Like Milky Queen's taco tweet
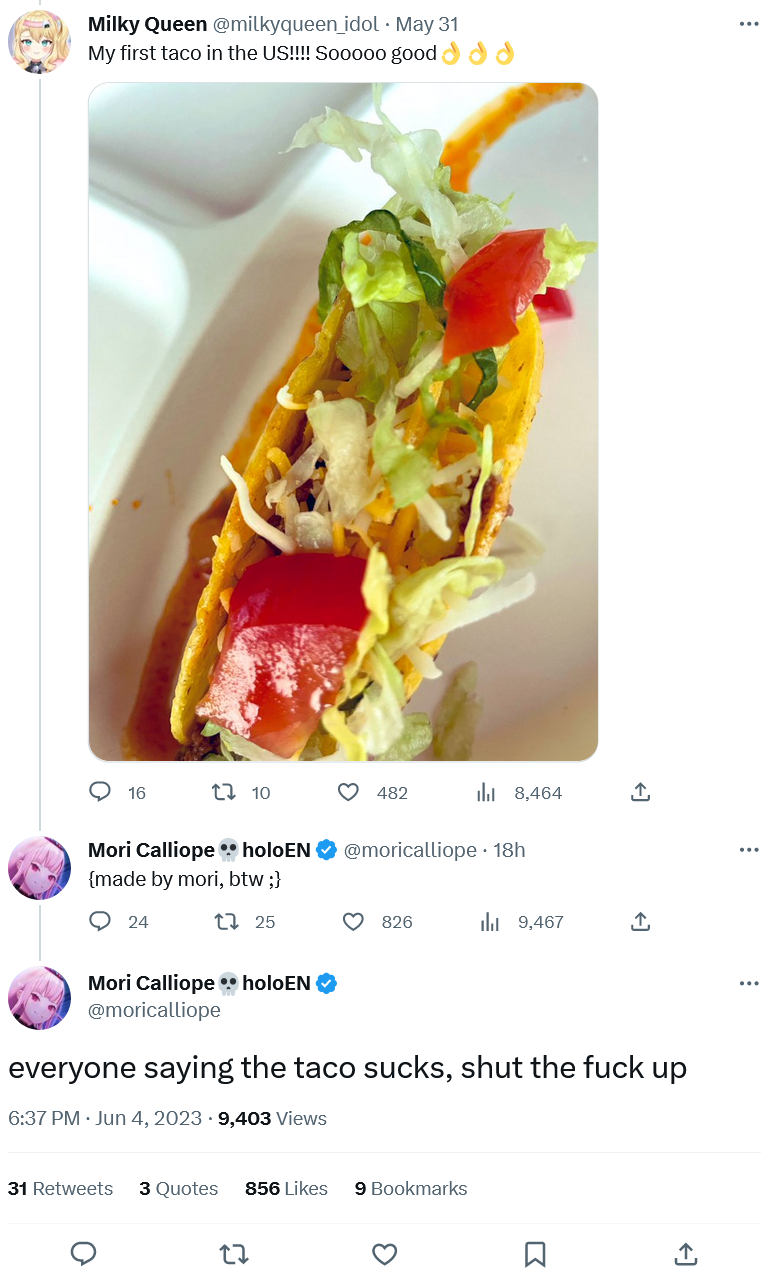This screenshot has width=777, height=1274. (x=348, y=792)
